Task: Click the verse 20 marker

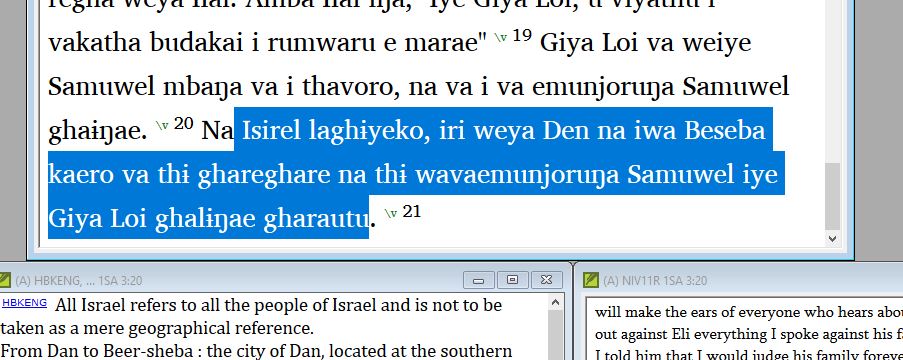Action: click(x=175, y=125)
